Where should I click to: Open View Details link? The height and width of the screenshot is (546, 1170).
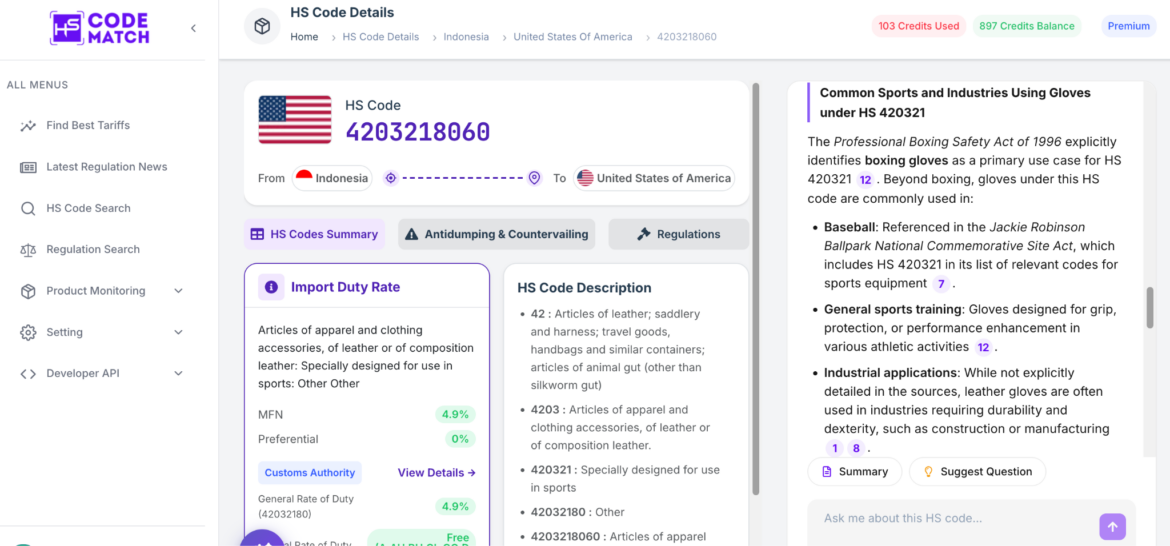437,472
